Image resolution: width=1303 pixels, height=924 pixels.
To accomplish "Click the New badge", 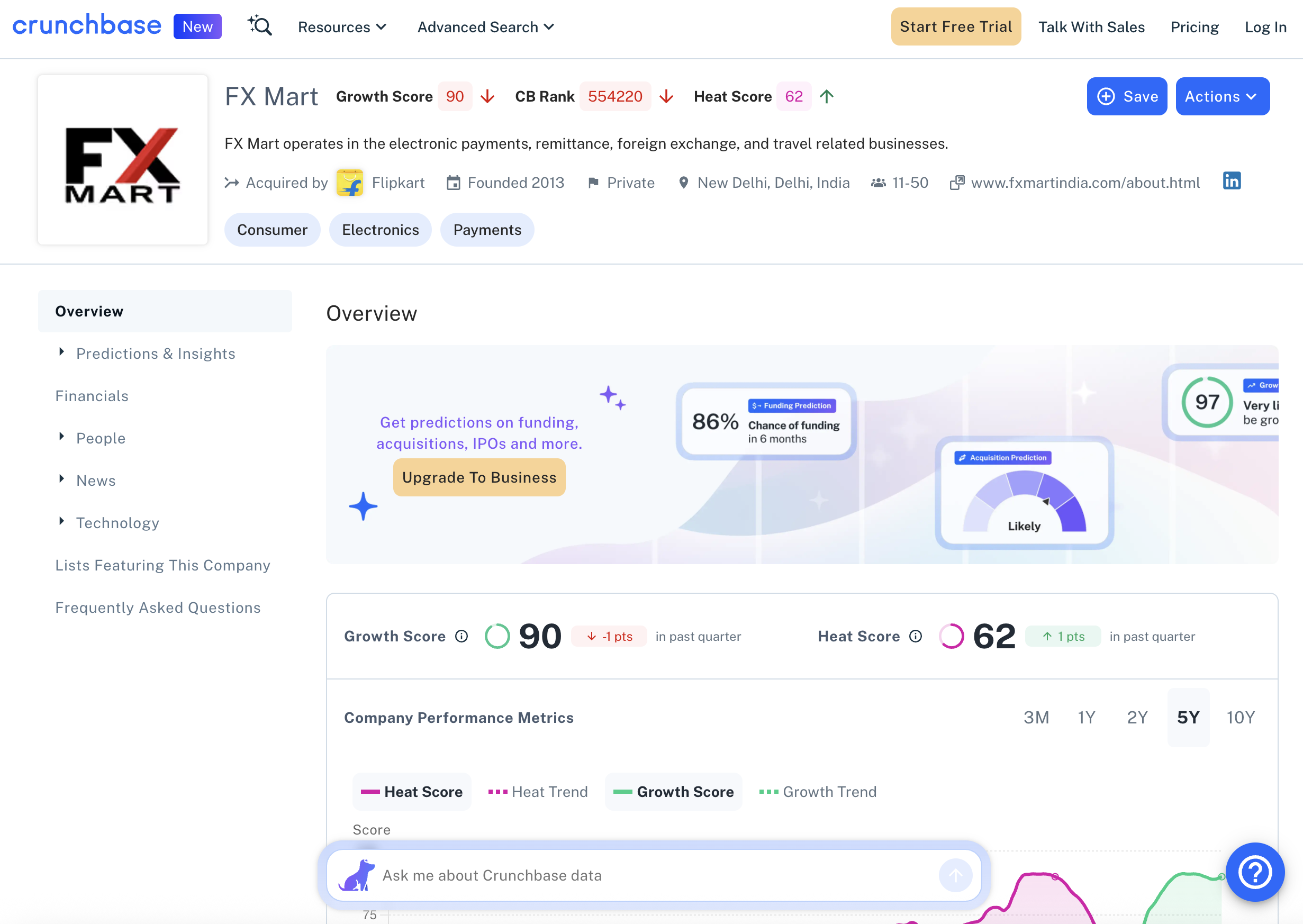I will (x=197, y=26).
